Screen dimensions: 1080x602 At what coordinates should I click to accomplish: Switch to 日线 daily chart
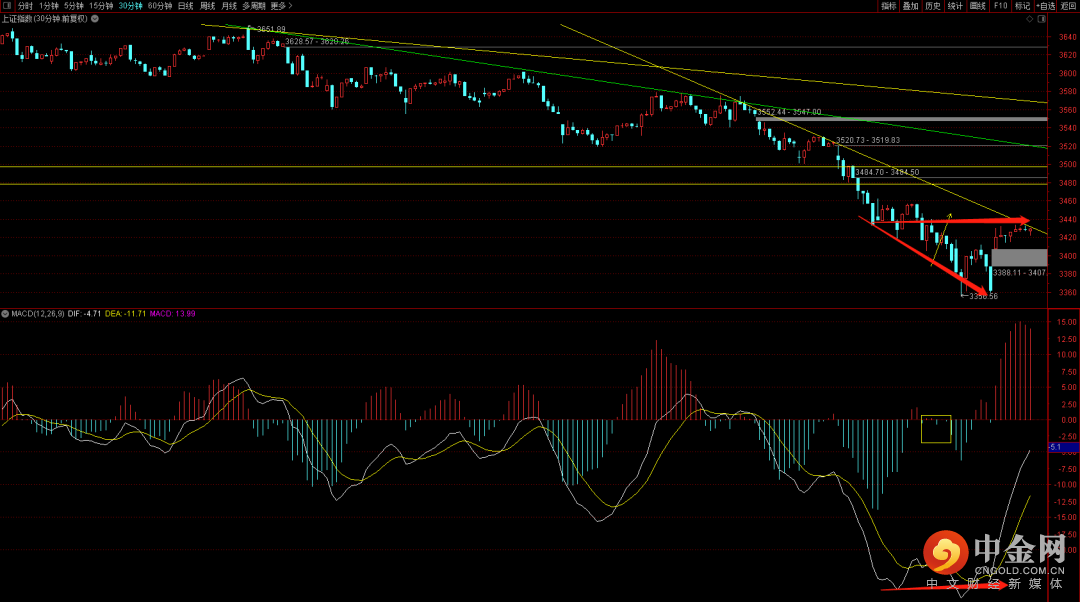(x=186, y=6)
